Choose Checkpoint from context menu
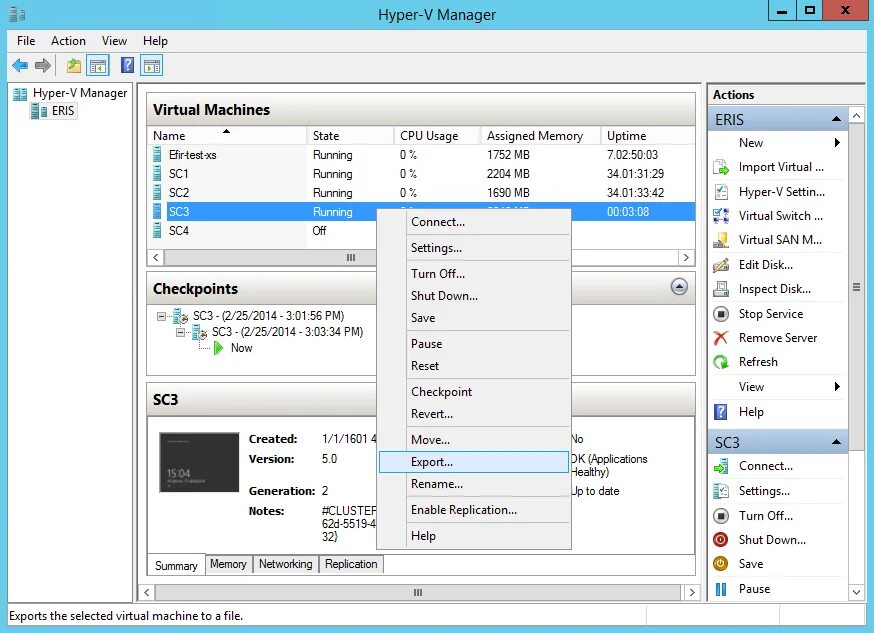 coord(474,392)
